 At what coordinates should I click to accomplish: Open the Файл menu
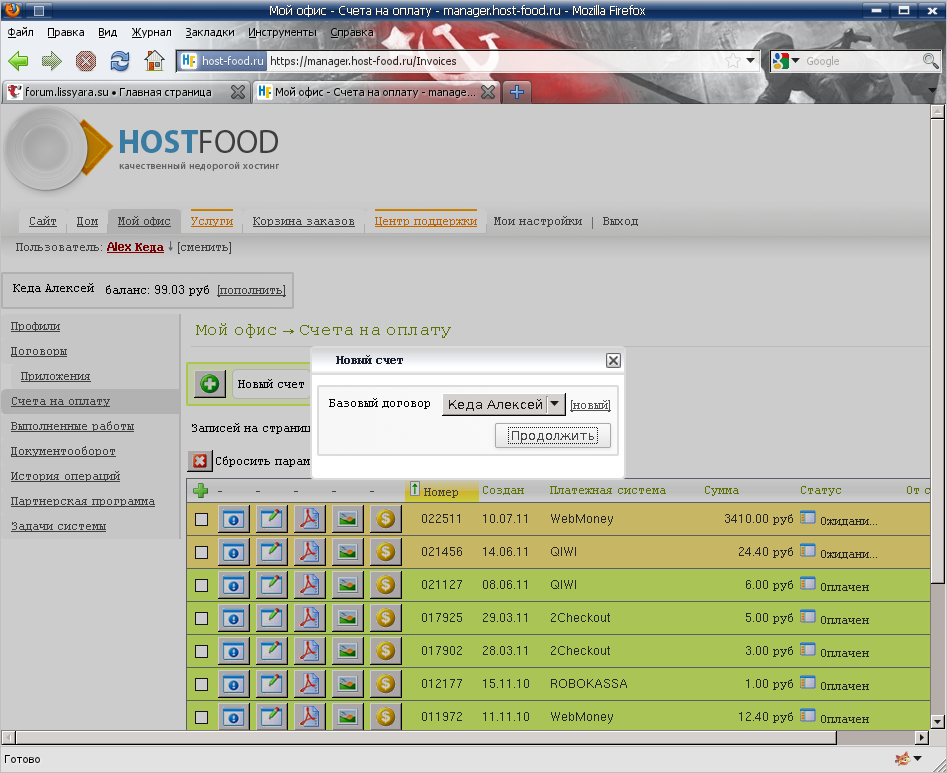pyautogui.click(x=21, y=32)
